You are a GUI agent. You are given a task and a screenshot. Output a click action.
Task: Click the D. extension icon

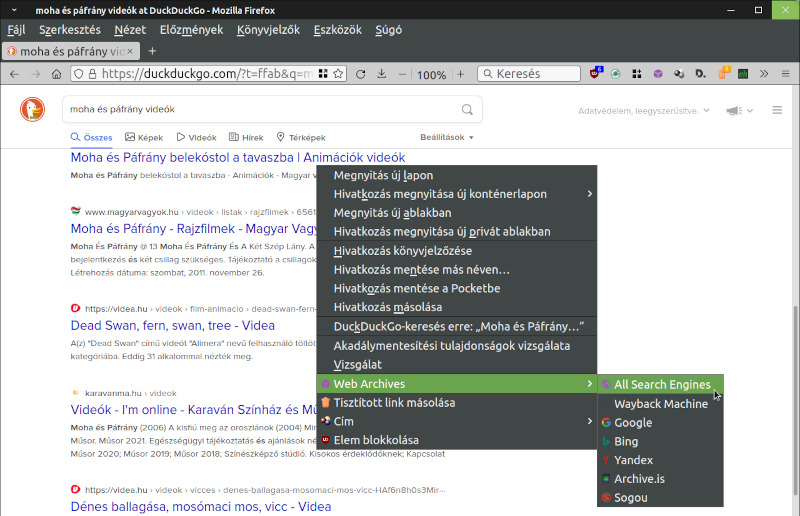tap(701, 74)
